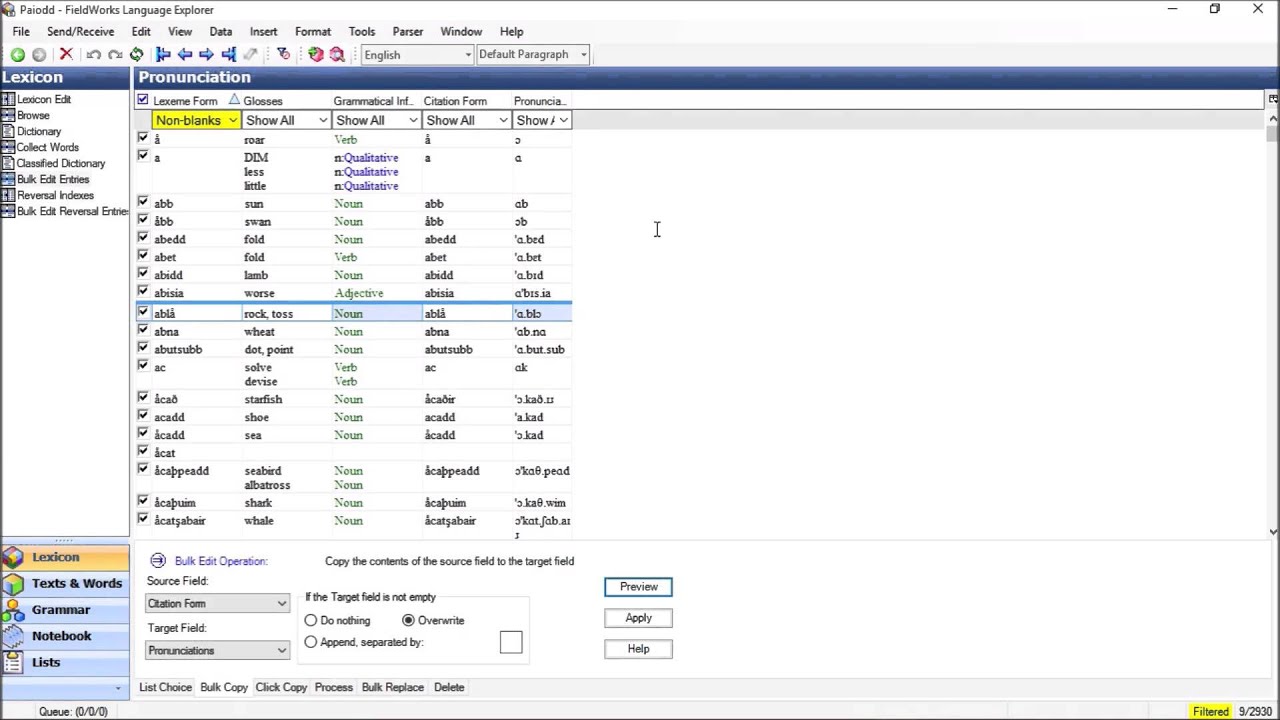Uncheck the checkbox for entry abedd

(143, 238)
